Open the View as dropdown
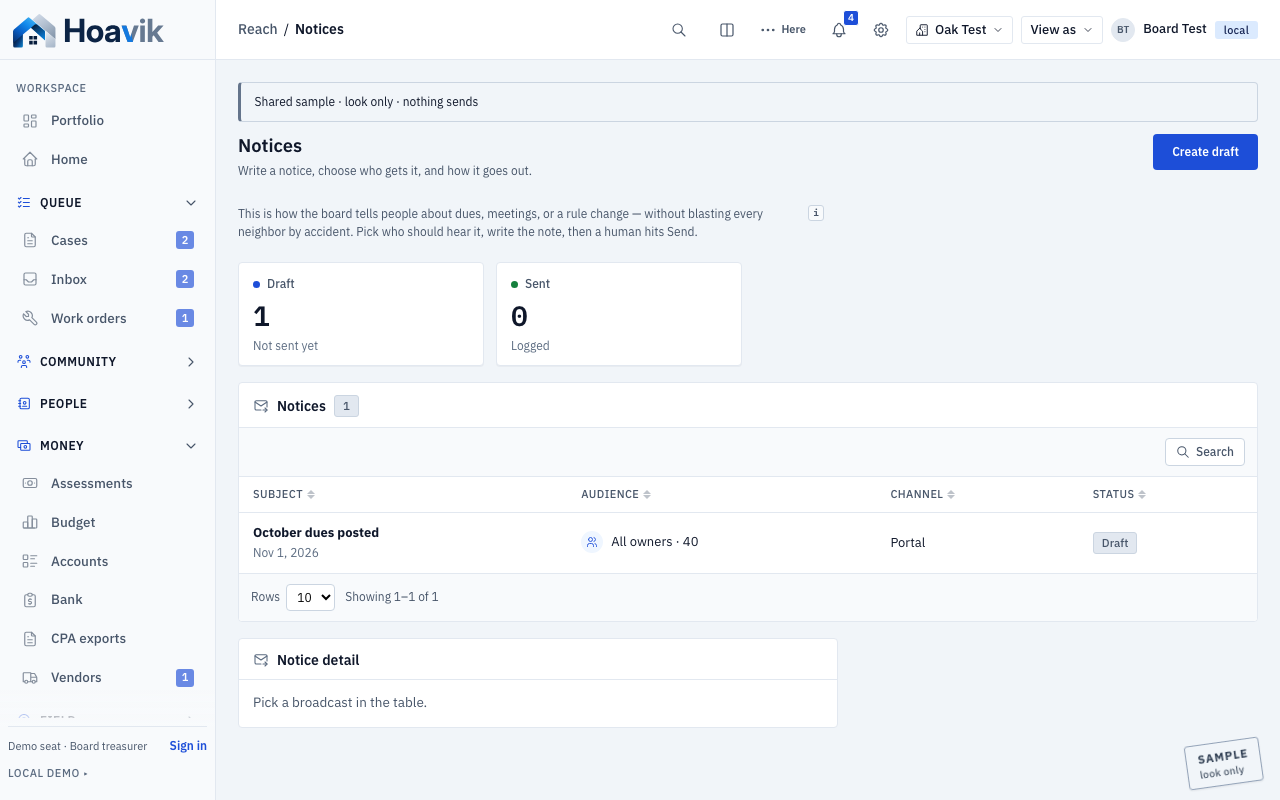 tap(1061, 30)
